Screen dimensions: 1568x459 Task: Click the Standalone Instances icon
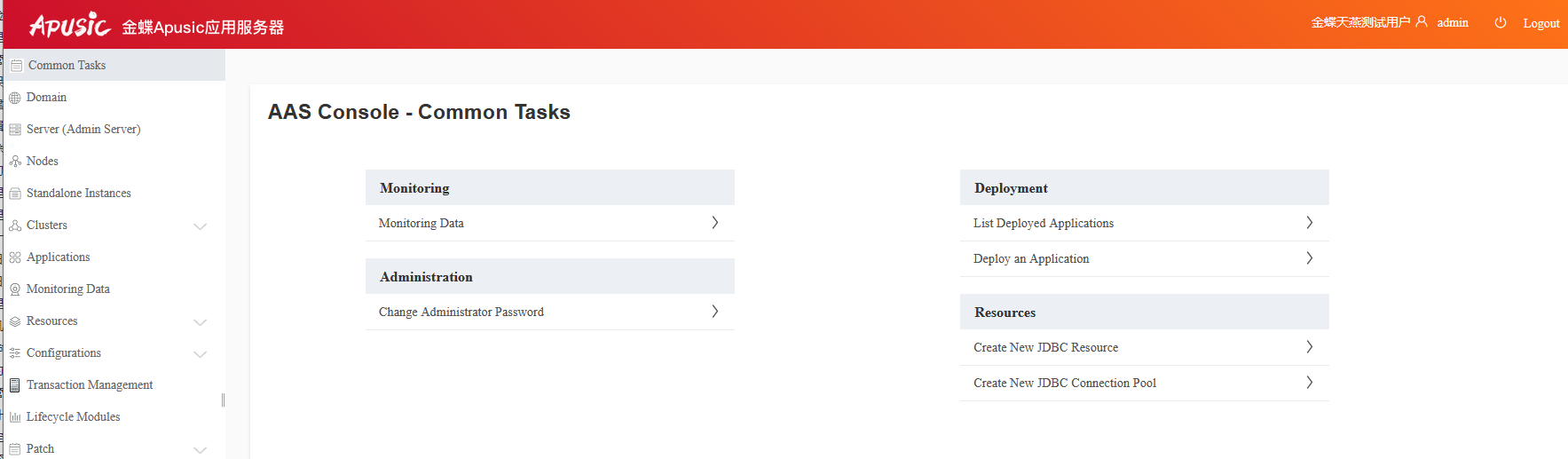(x=15, y=194)
